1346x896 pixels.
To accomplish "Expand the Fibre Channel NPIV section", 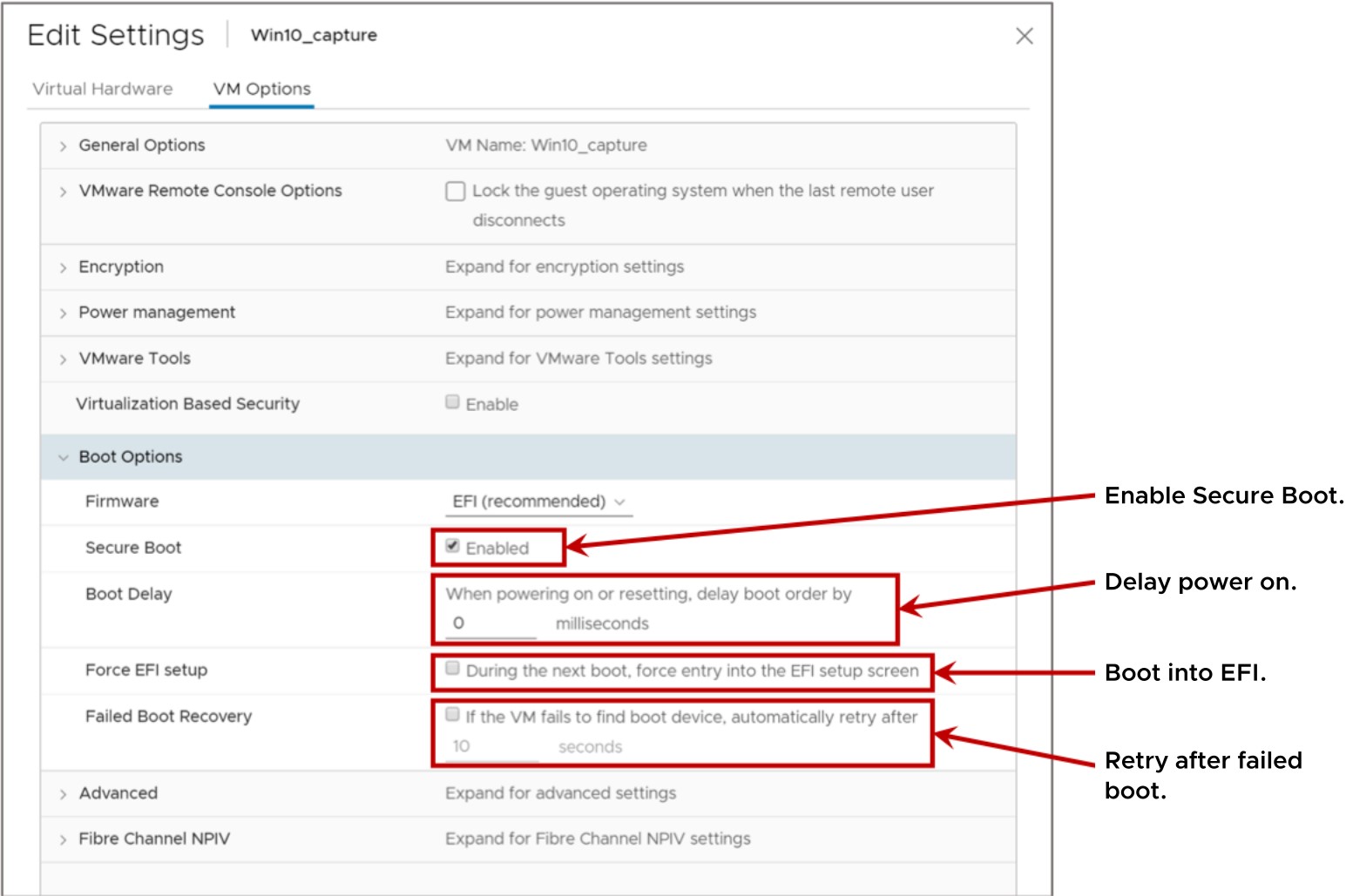I will coord(63,839).
